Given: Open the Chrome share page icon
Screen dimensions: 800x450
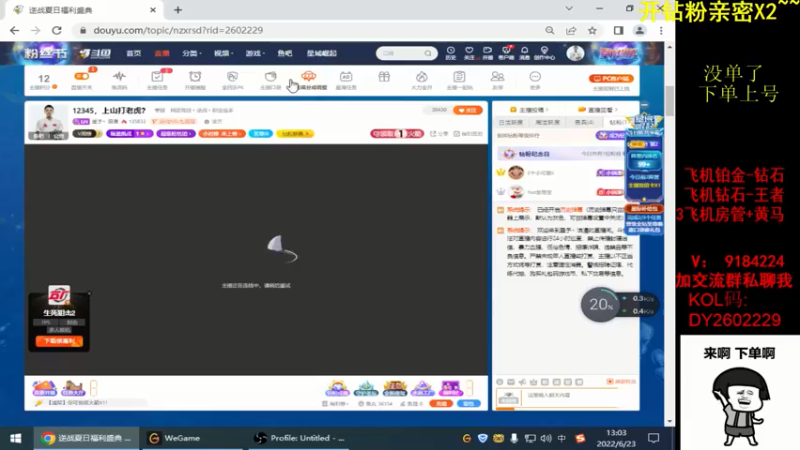Looking at the screenshot, I should point(571,31).
